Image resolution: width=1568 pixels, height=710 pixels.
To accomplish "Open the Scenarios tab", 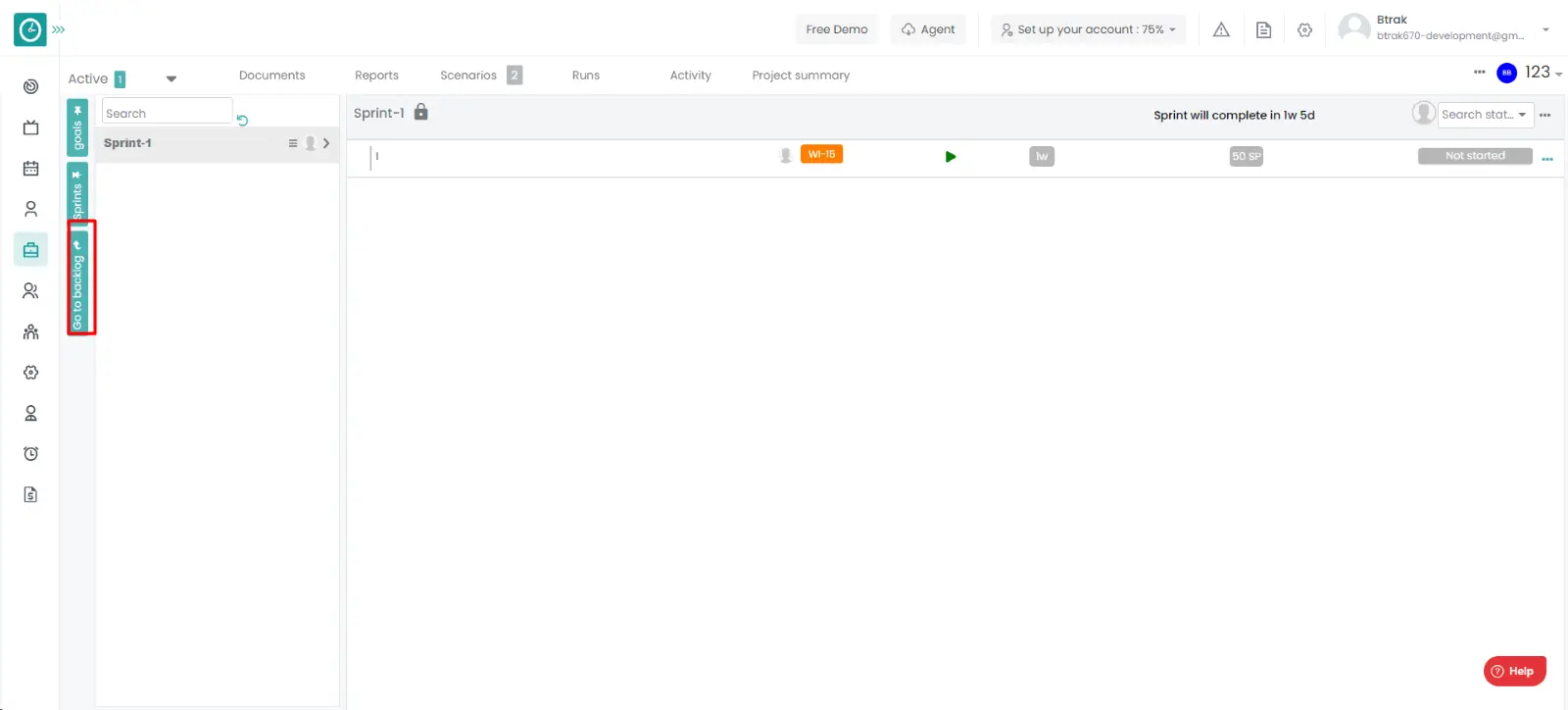I will point(468,76).
